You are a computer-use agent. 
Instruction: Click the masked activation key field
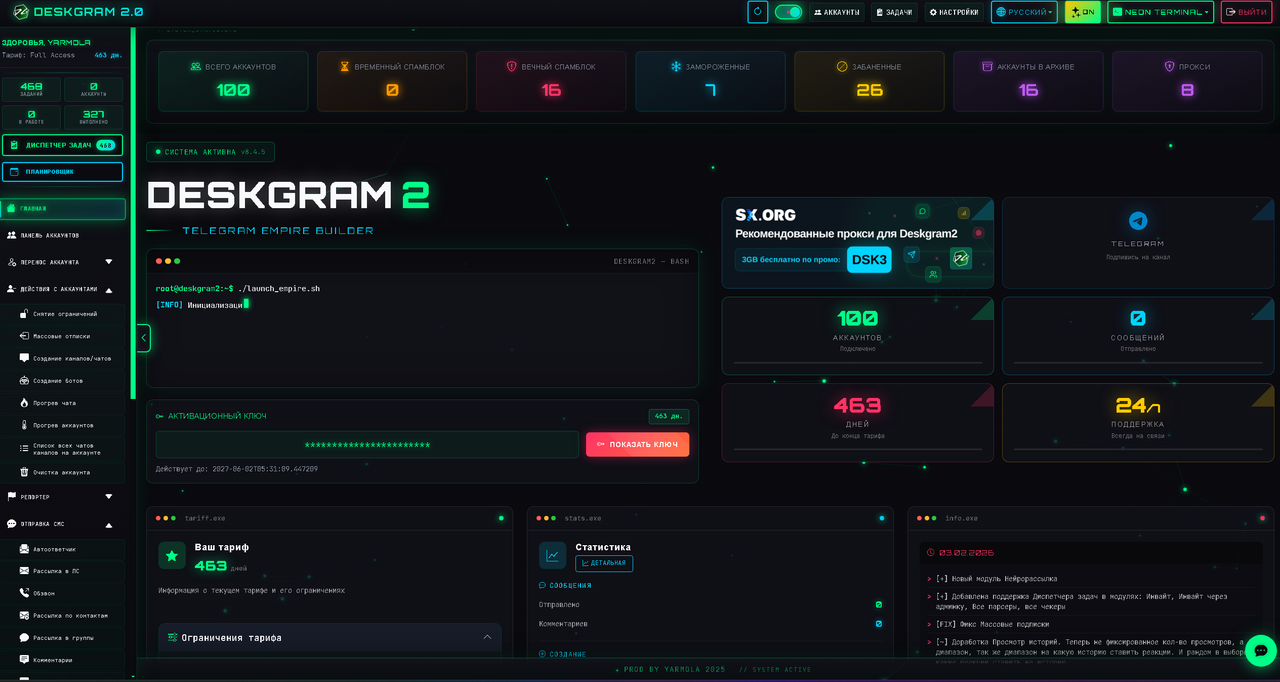(x=367, y=445)
